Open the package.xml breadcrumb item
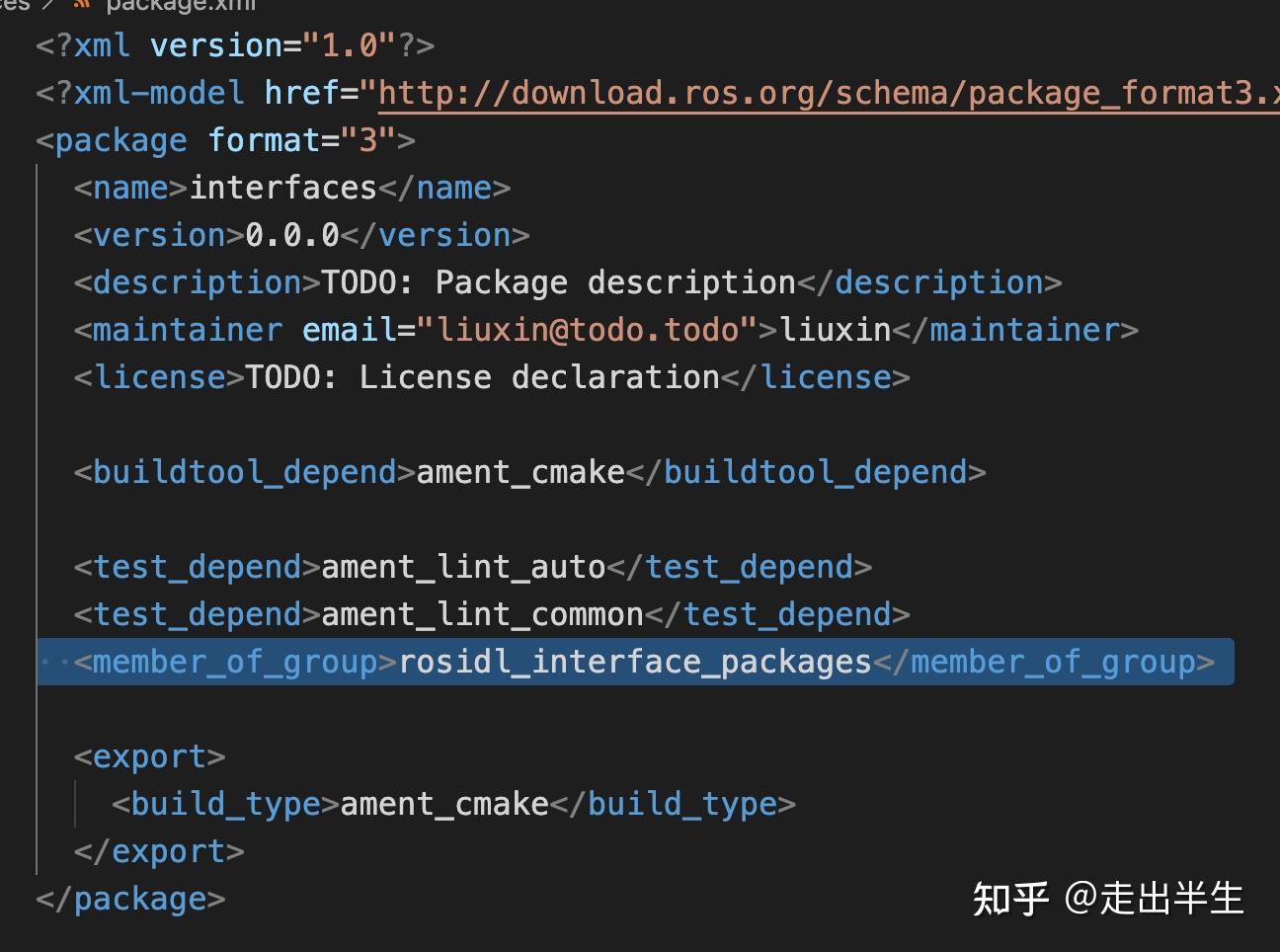 (x=181, y=5)
